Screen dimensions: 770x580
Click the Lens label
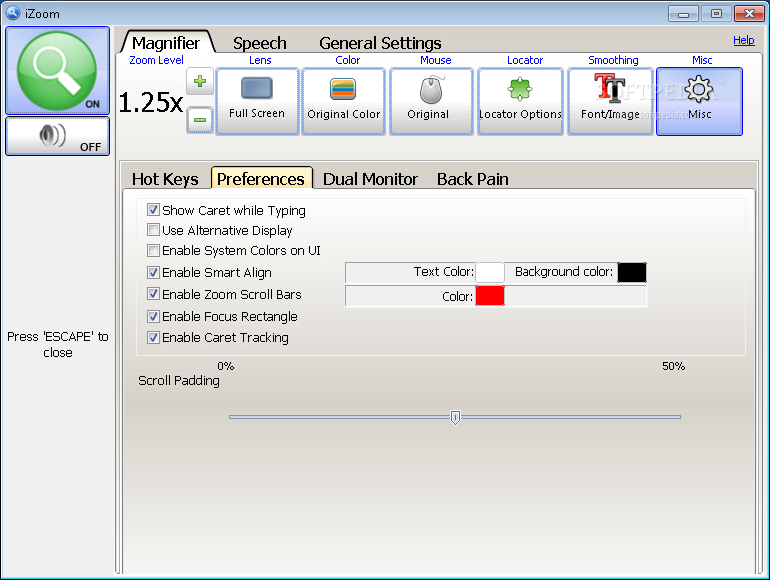point(260,60)
